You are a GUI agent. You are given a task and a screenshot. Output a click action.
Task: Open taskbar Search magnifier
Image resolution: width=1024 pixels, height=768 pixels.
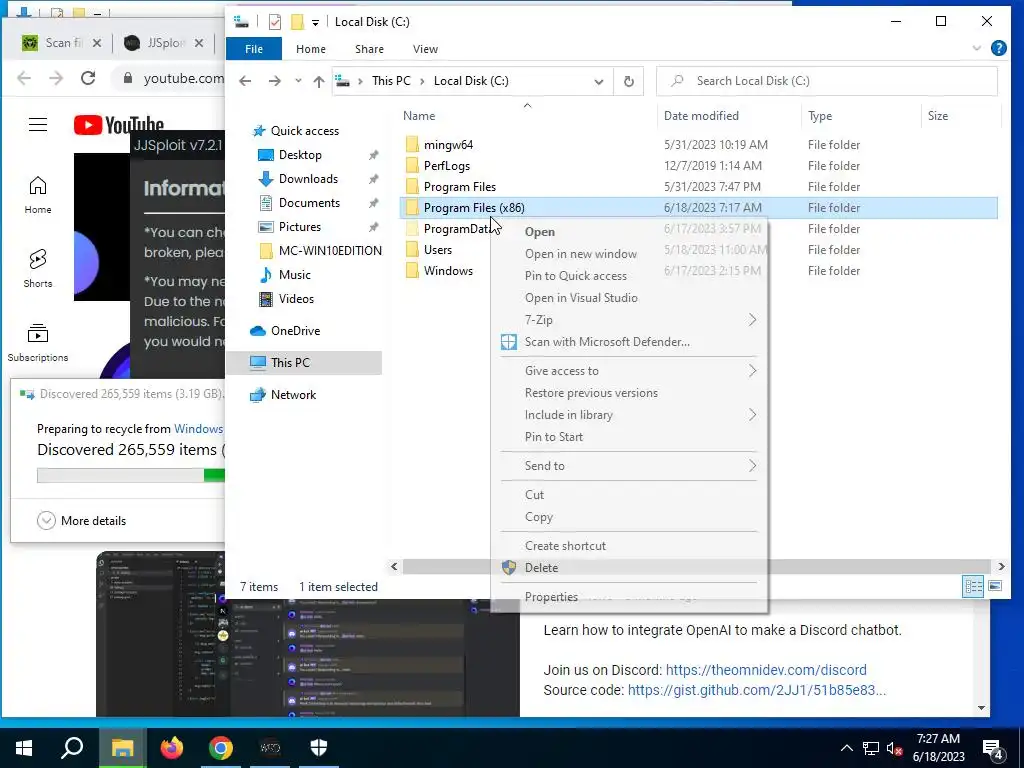pos(72,748)
